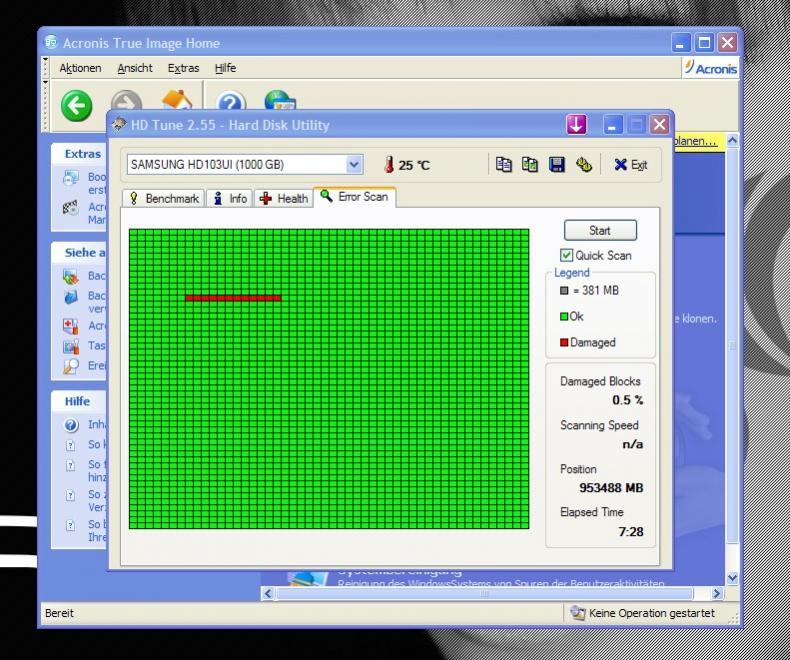The height and width of the screenshot is (660, 790).
Task: Maximize the Acronis True Image window
Action: click(704, 43)
